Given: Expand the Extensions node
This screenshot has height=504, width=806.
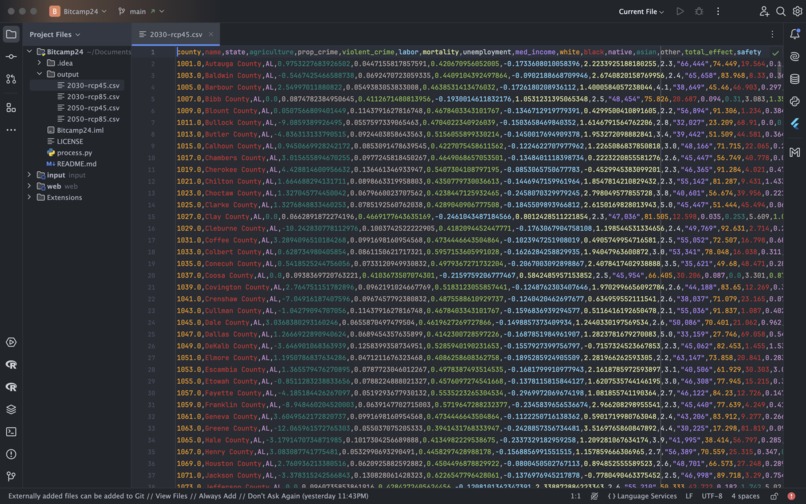Looking at the screenshot, I should (29, 197).
